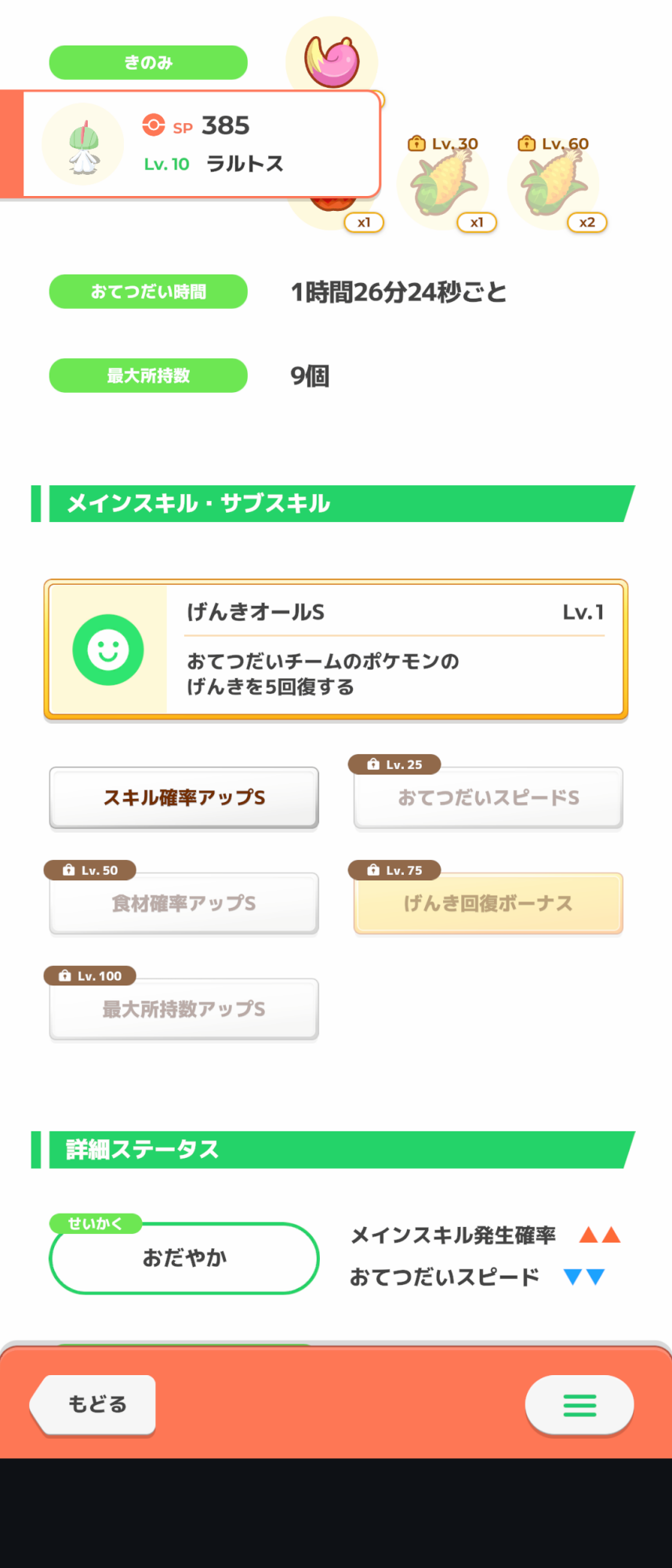
Task: Tap the orange up arrows for skill chance
Action: coord(600,1236)
